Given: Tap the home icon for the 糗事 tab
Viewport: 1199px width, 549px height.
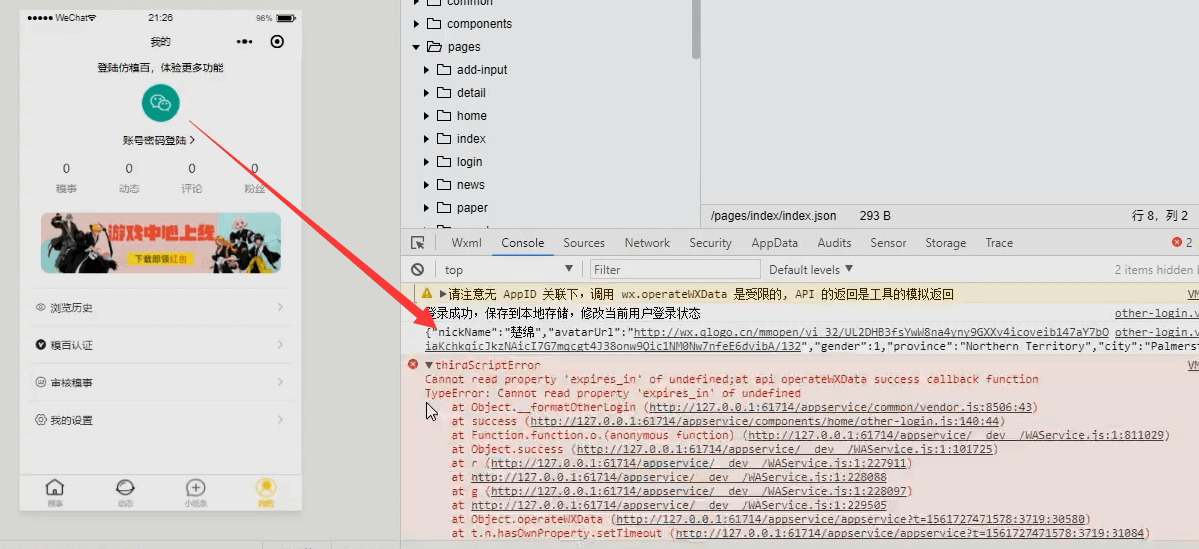Looking at the screenshot, I should coord(55,487).
